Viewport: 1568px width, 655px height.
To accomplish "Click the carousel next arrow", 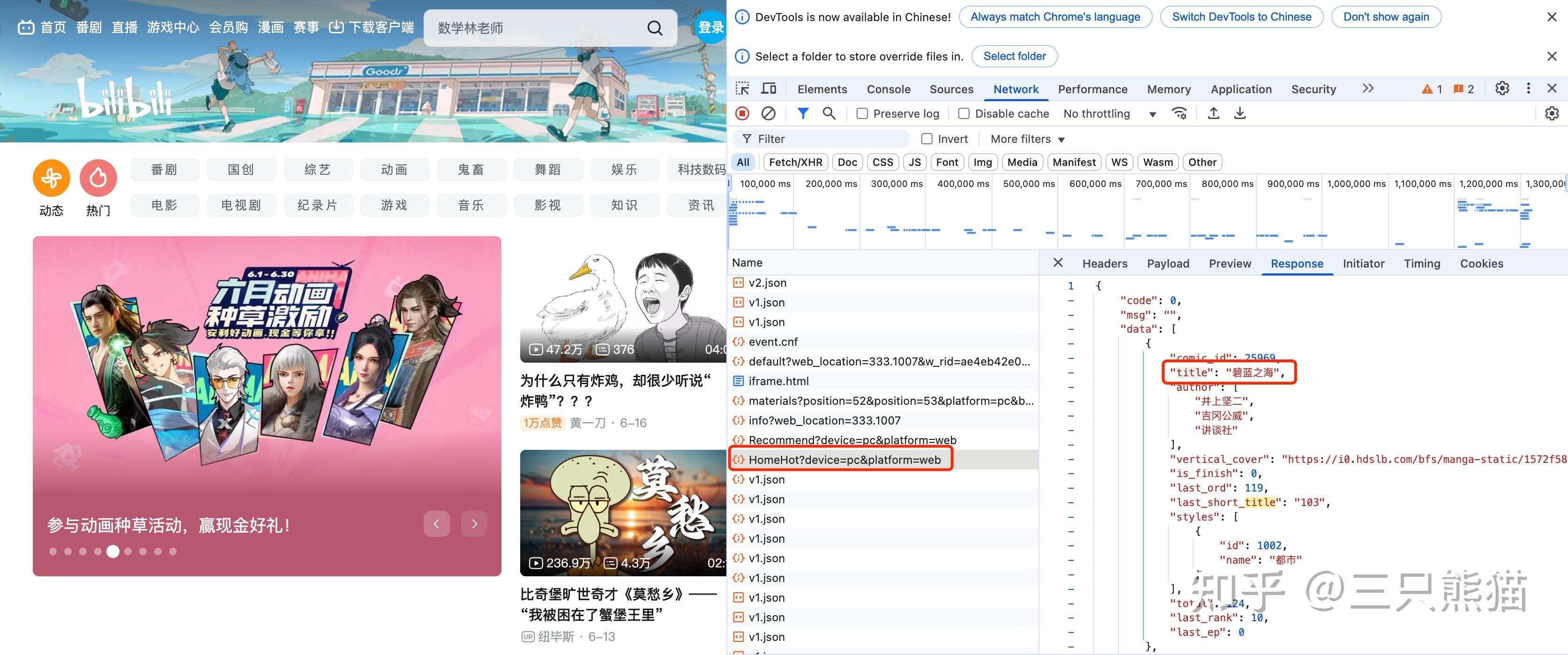I will 474,523.
